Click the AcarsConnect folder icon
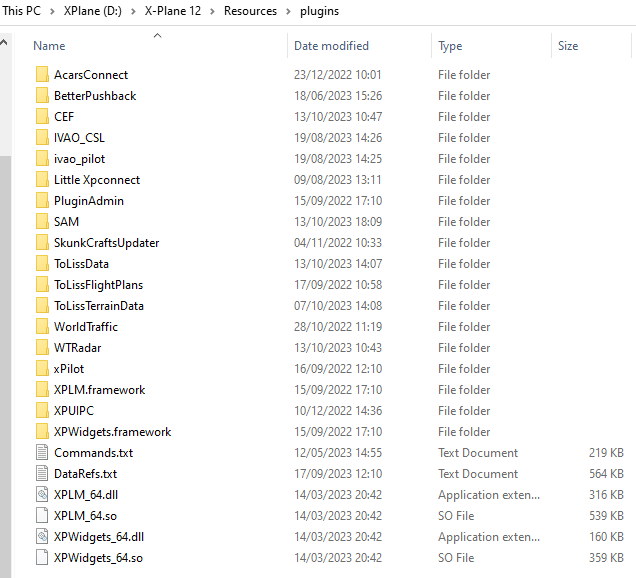 point(42,75)
